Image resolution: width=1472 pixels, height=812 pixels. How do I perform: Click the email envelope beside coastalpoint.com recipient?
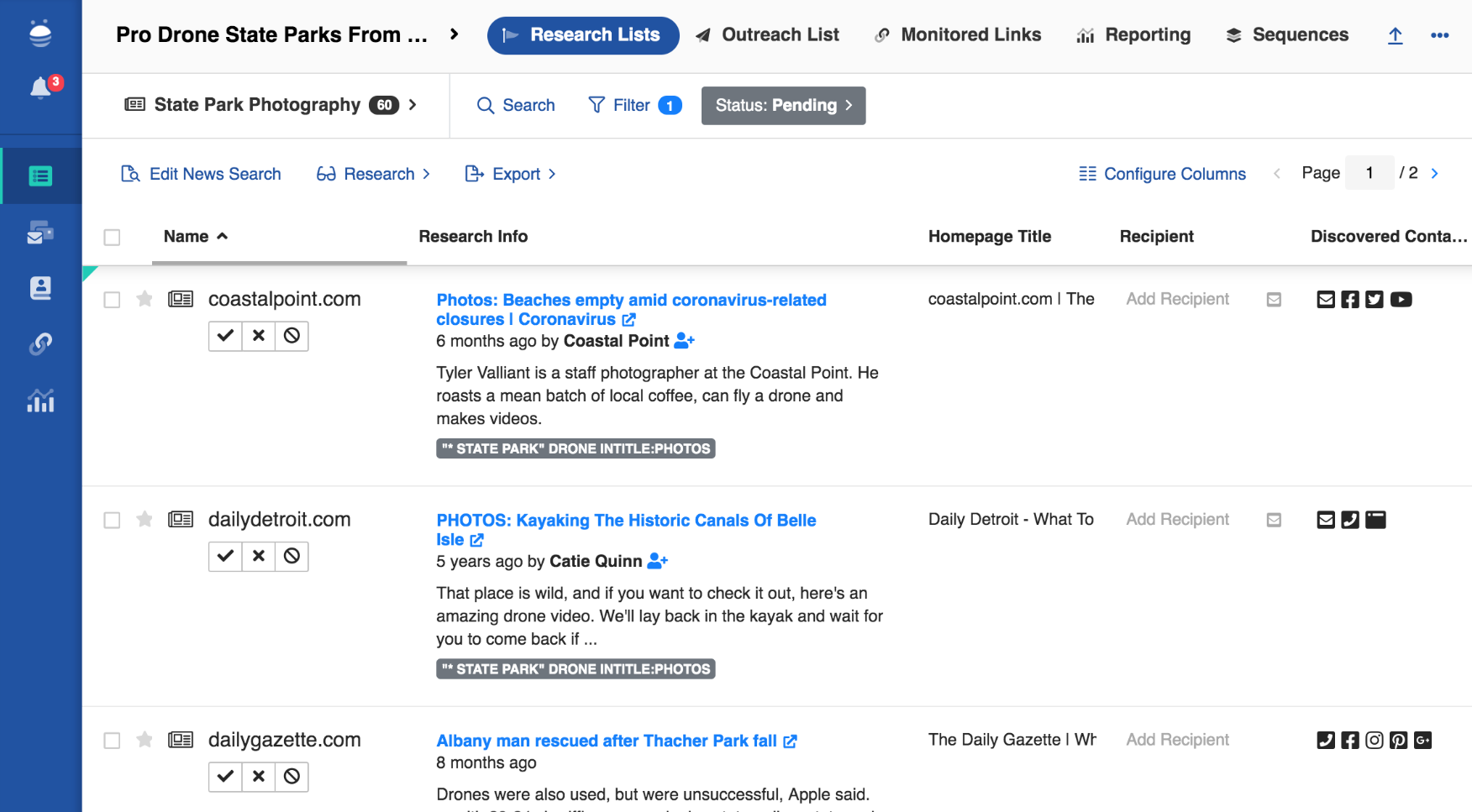pyautogui.click(x=1274, y=300)
